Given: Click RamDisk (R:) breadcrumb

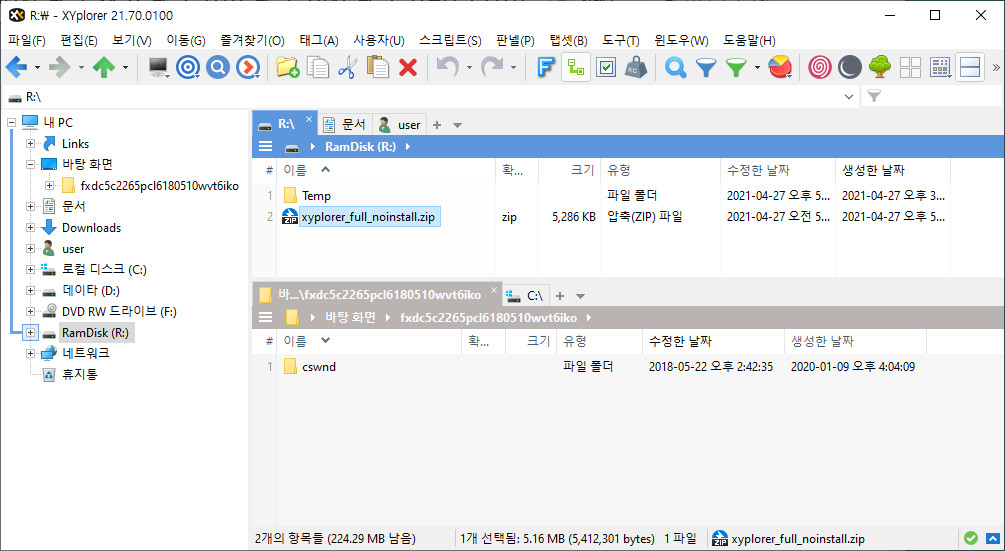Looking at the screenshot, I should pyautogui.click(x=360, y=147).
